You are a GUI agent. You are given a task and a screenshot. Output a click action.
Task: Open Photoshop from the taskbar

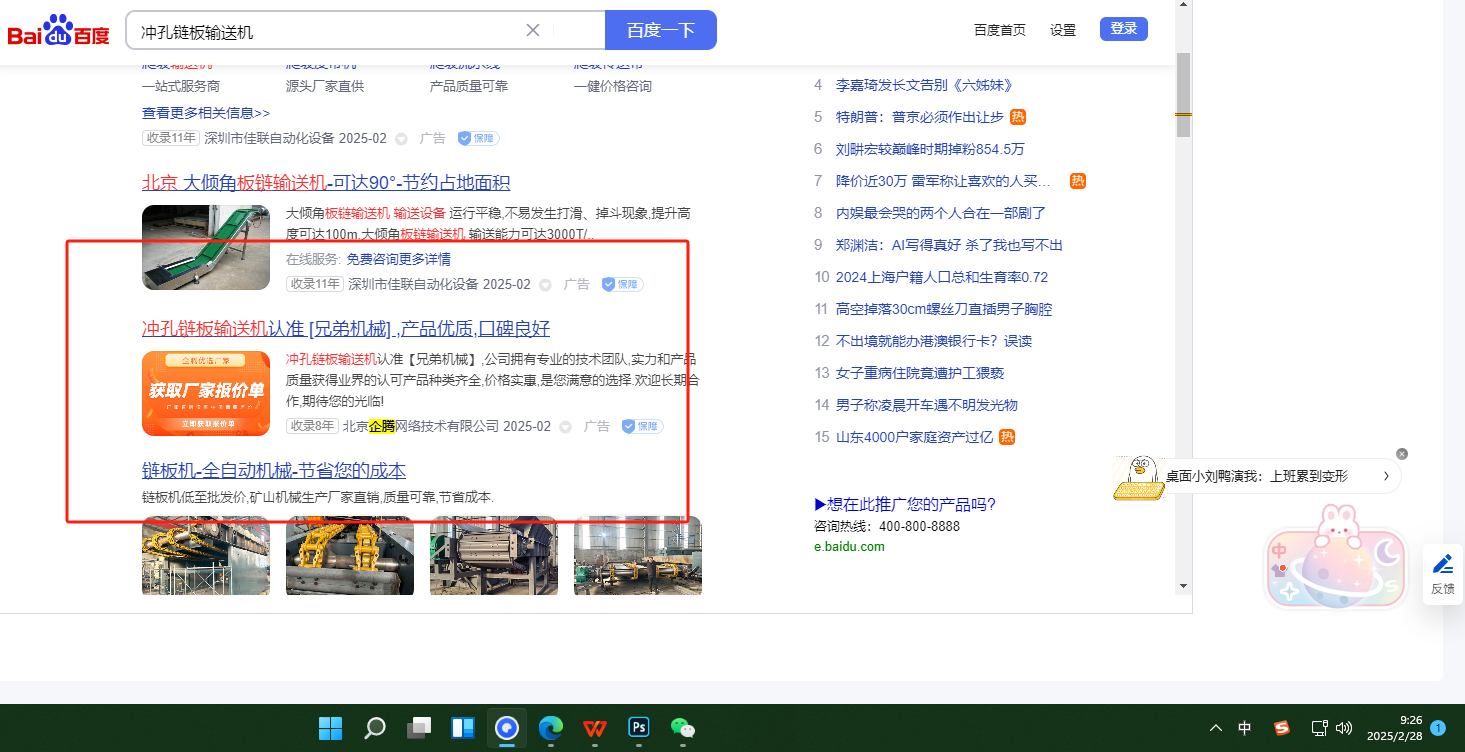639,727
